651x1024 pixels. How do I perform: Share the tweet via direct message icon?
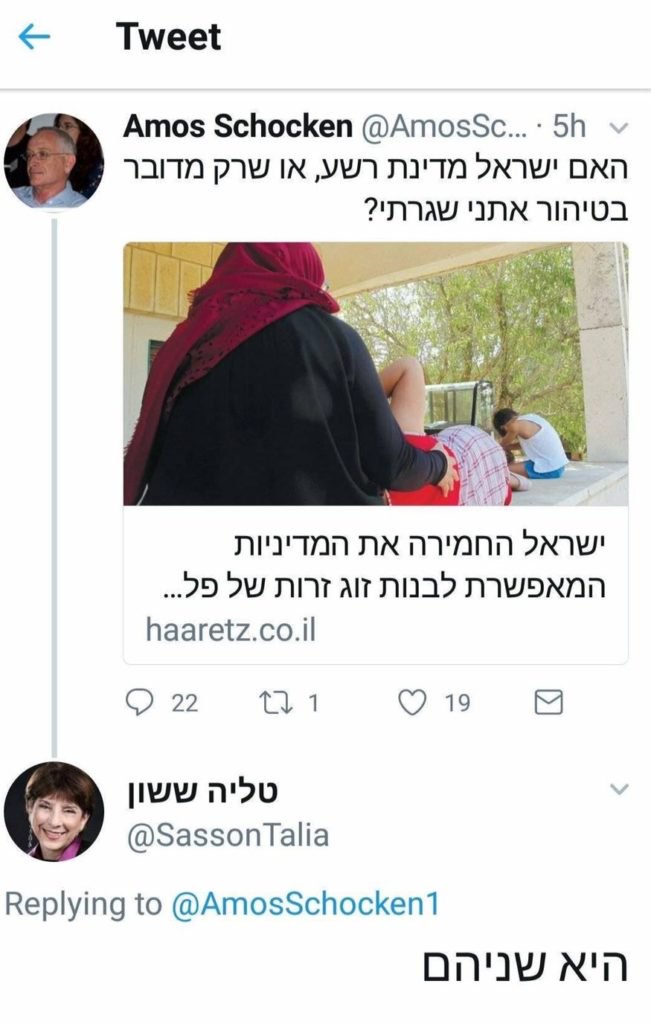548,703
